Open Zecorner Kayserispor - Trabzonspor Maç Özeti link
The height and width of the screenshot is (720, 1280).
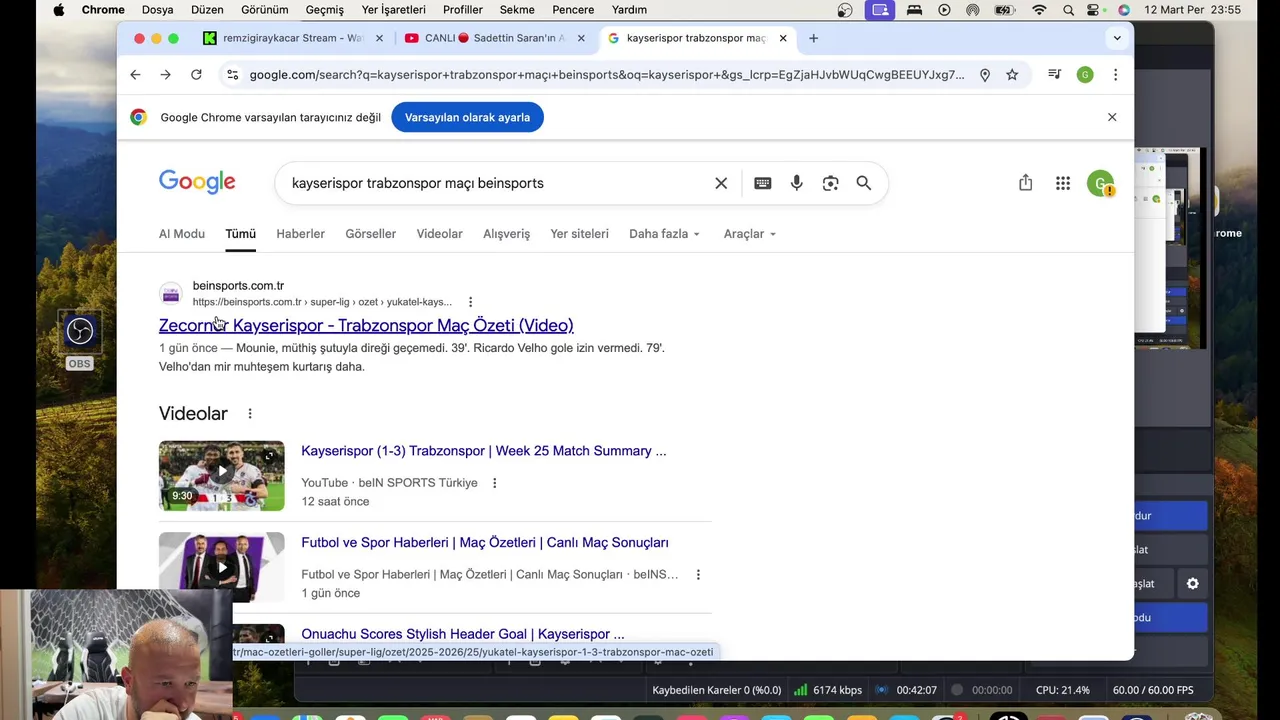(x=366, y=326)
